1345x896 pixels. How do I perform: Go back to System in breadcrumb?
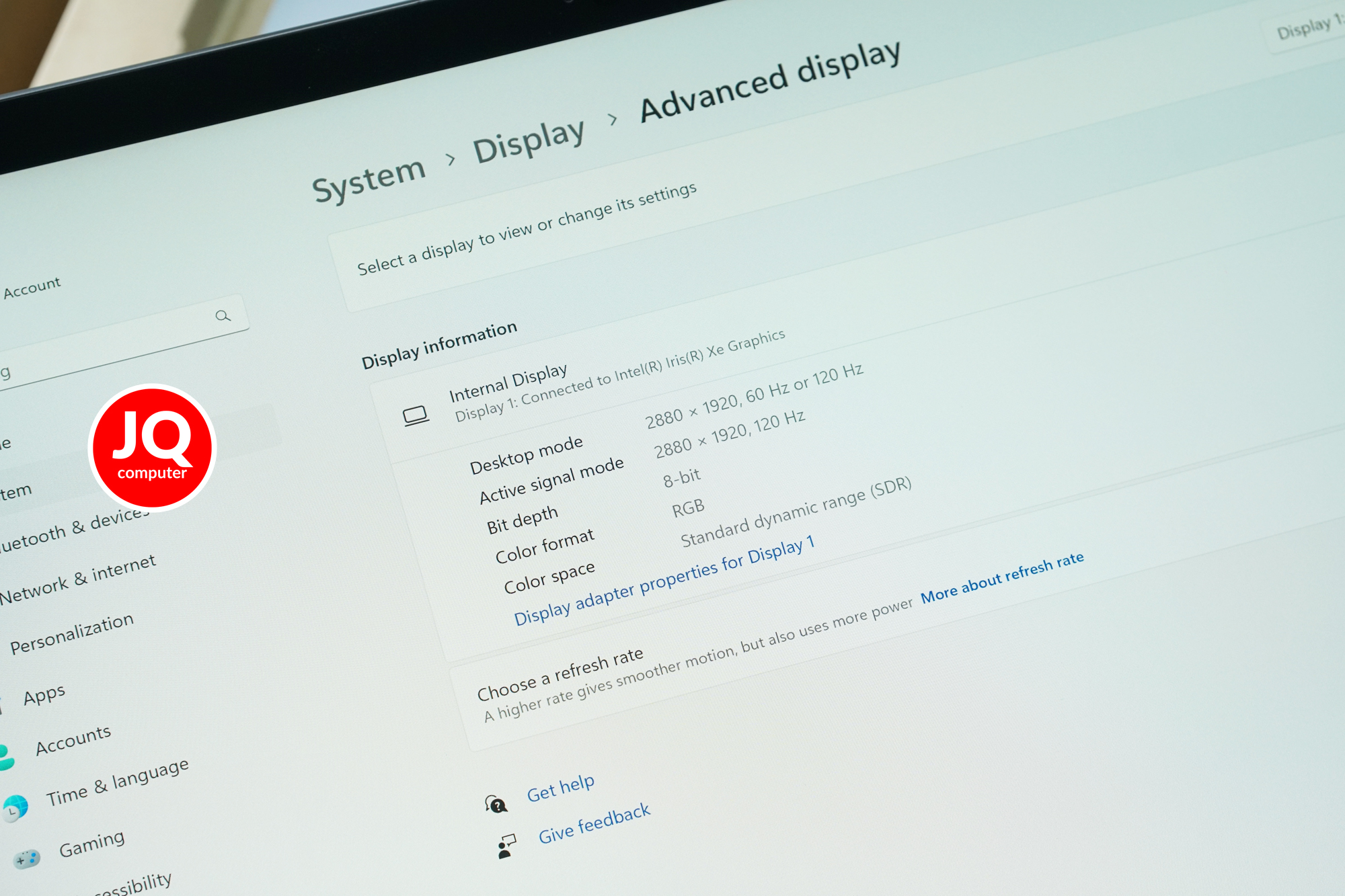pos(369,180)
